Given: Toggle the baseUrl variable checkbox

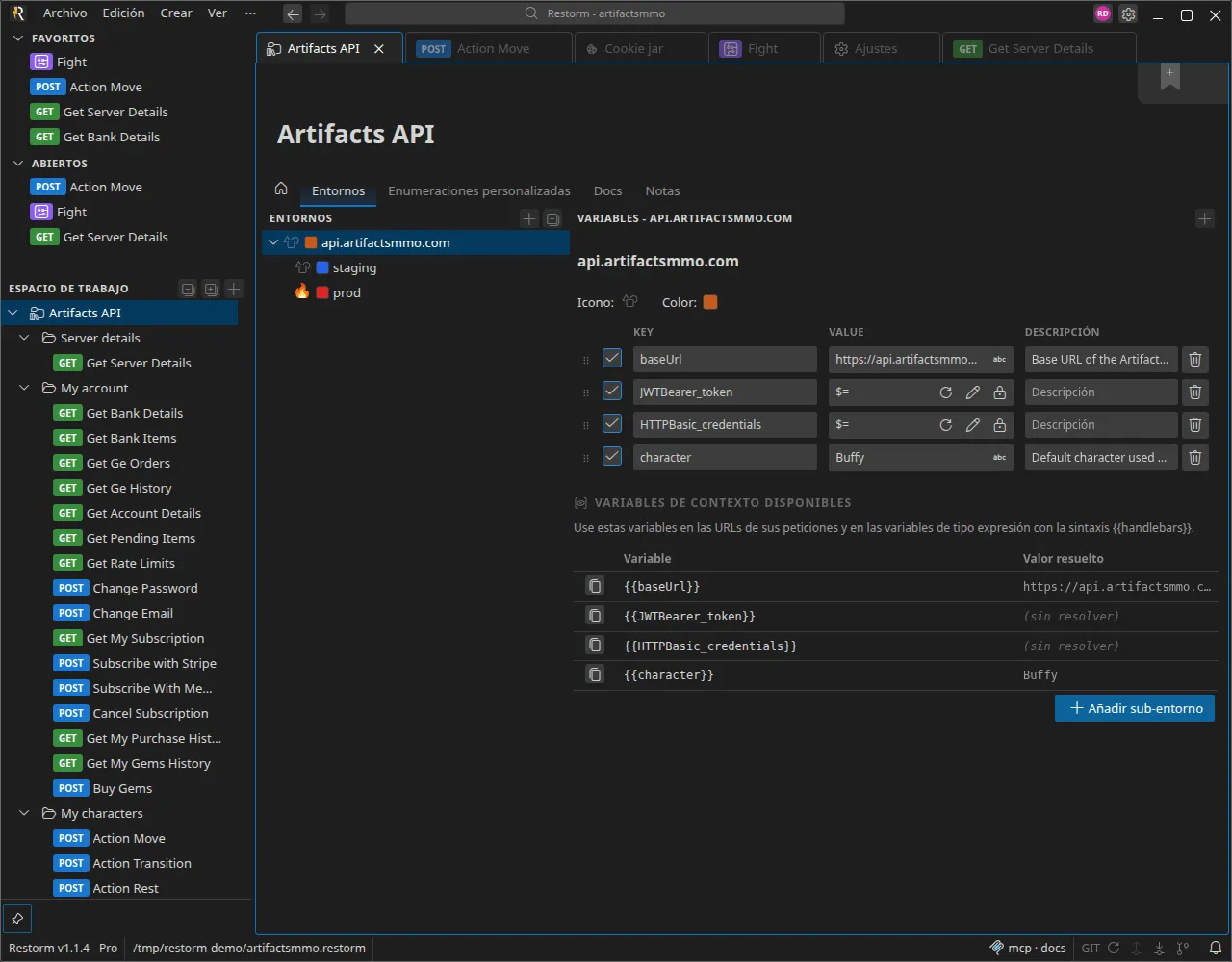Looking at the screenshot, I should click(x=612, y=358).
